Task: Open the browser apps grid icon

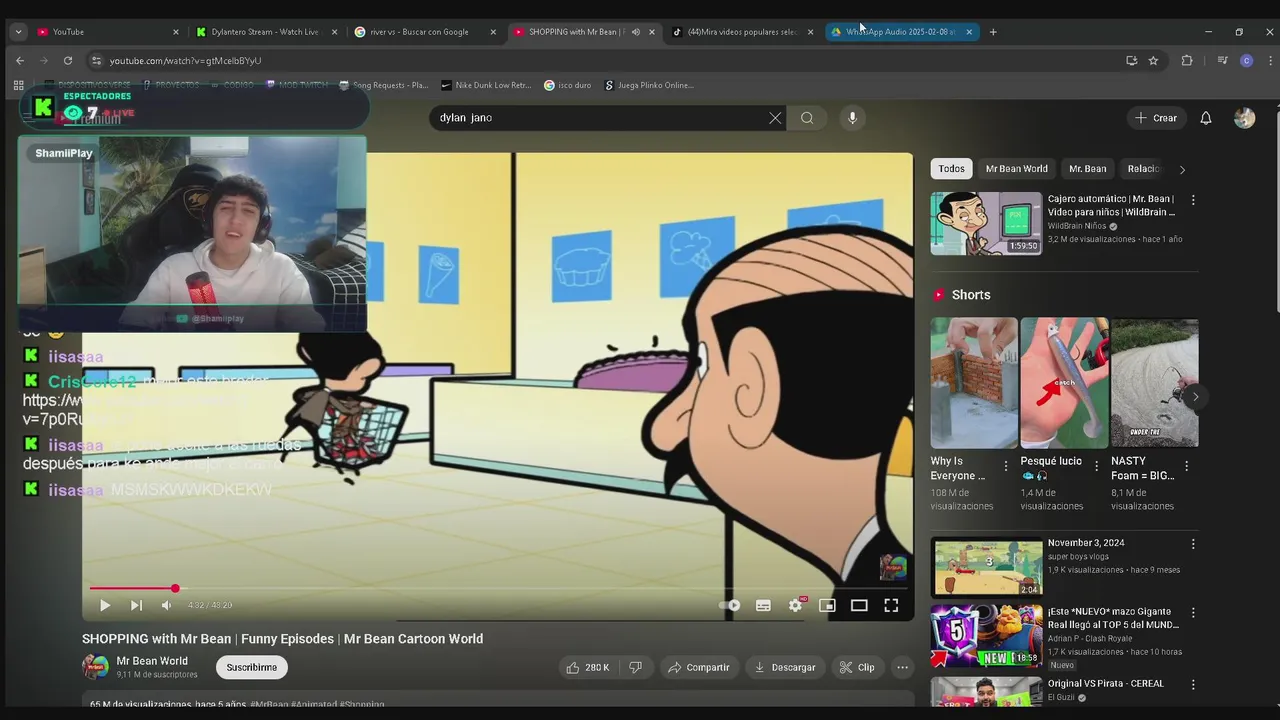Action: coord(18,85)
